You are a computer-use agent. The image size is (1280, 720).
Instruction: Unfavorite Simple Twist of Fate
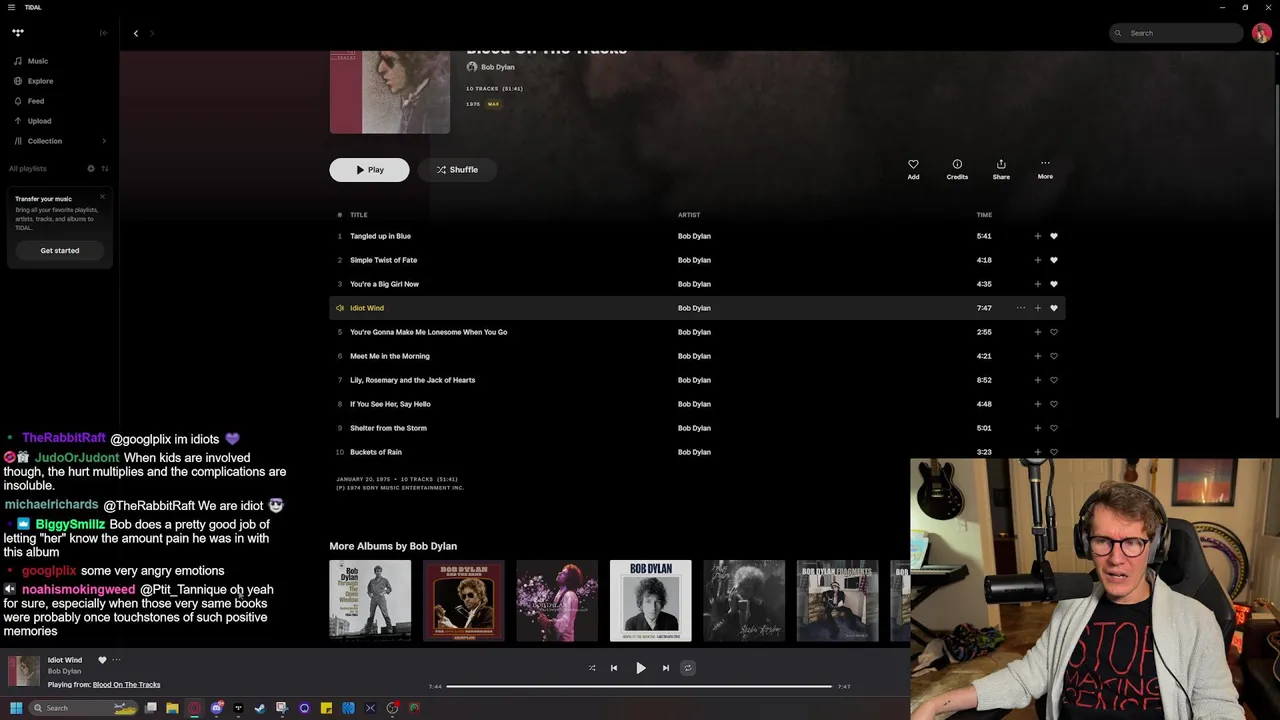coord(1054,260)
